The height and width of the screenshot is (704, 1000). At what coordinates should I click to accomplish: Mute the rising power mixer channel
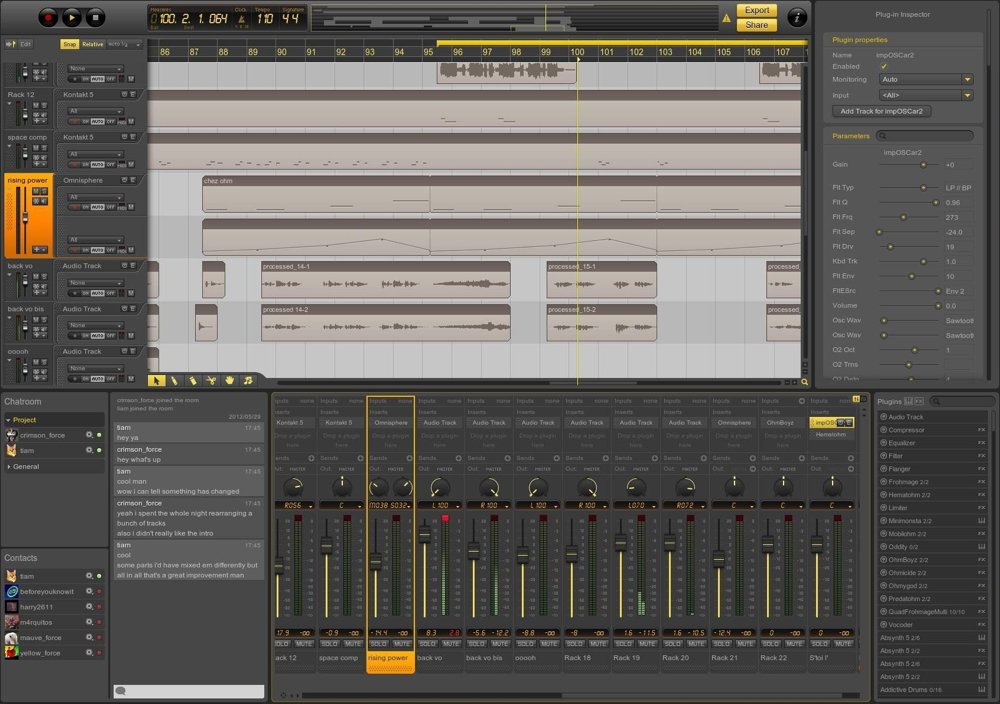click(x=401, y=644)
